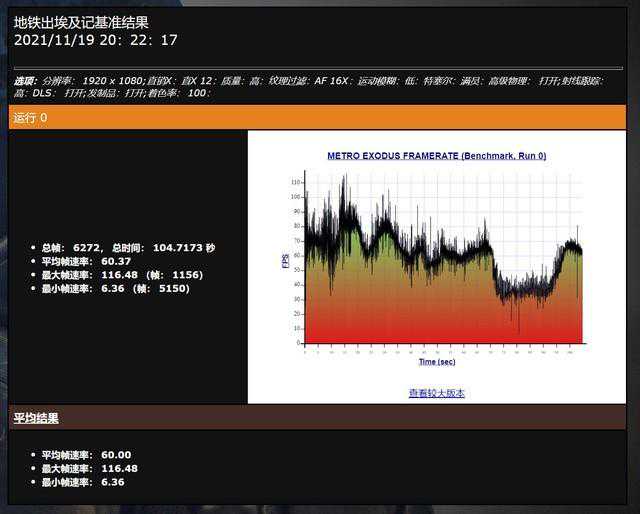Click the 平均帧速率 60.37 entry
The image size is (640, 514).
(87, 261)
